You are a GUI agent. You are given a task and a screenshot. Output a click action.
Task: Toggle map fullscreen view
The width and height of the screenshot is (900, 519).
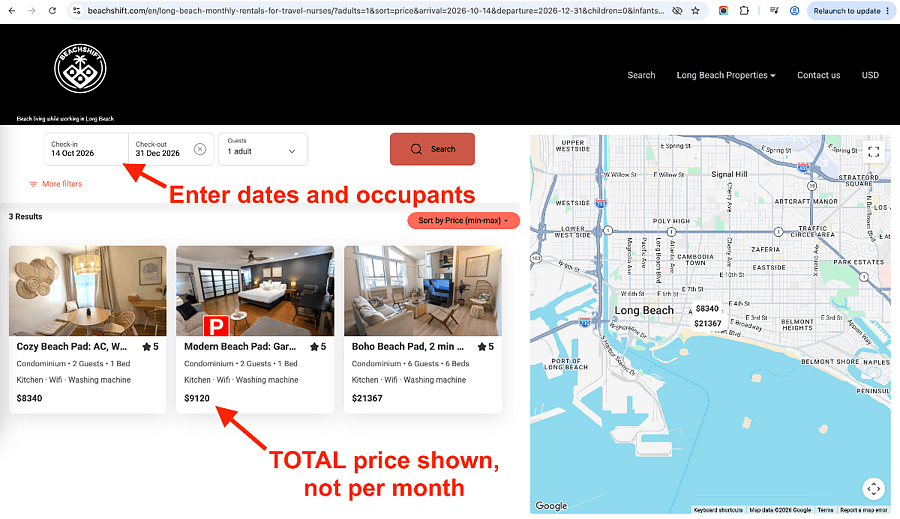tap(874, 152)
